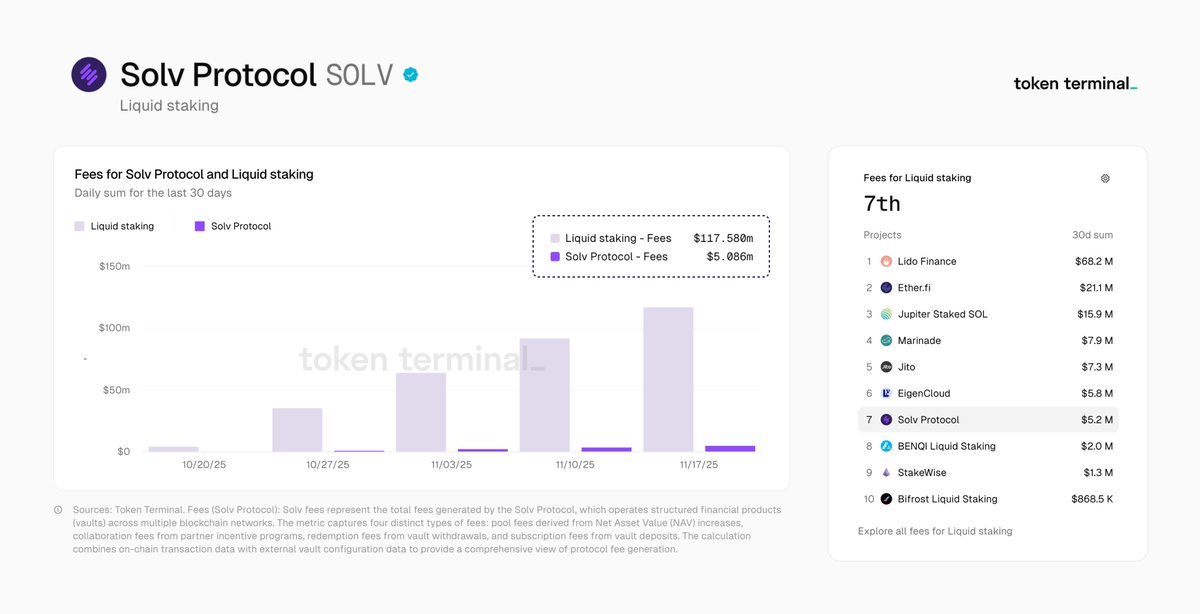Open the Token Terminal home logo
Screen dimensions: 1200x614
coord(1073,84)
